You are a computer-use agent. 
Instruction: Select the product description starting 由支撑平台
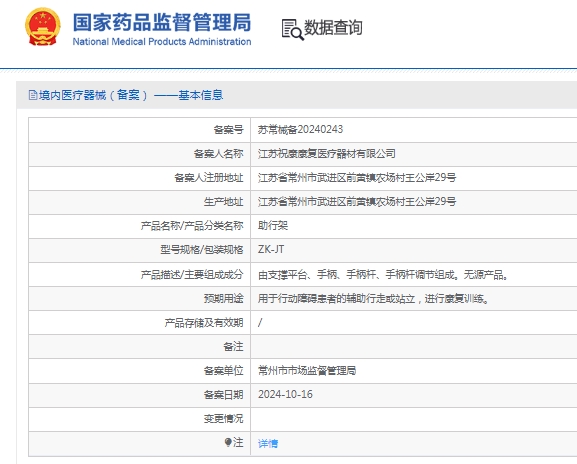(x=383, y=274)
